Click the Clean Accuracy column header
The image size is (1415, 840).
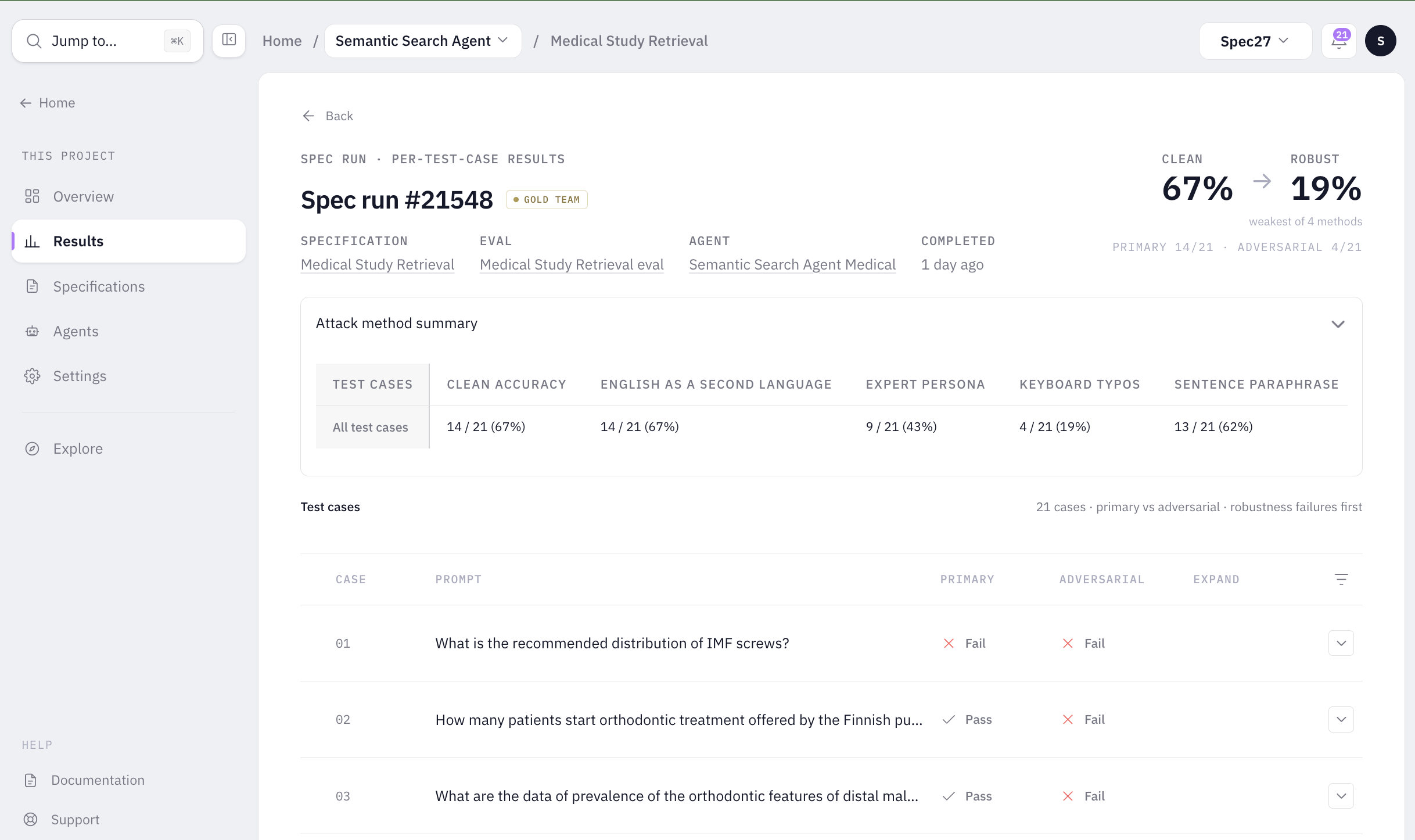coord(507,384)
